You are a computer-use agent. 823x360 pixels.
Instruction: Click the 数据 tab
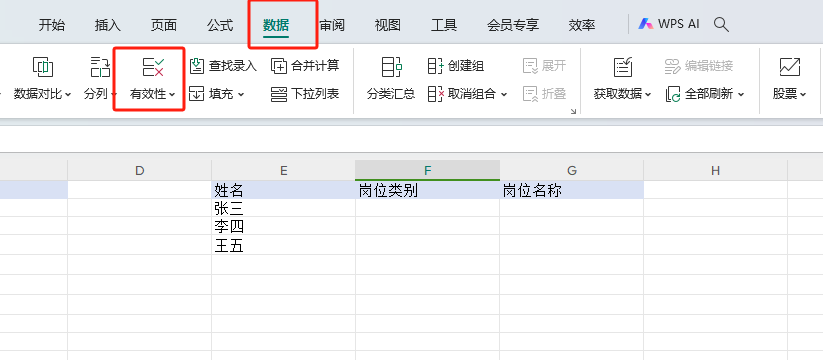pyautogui.click(x=276, y=25)
